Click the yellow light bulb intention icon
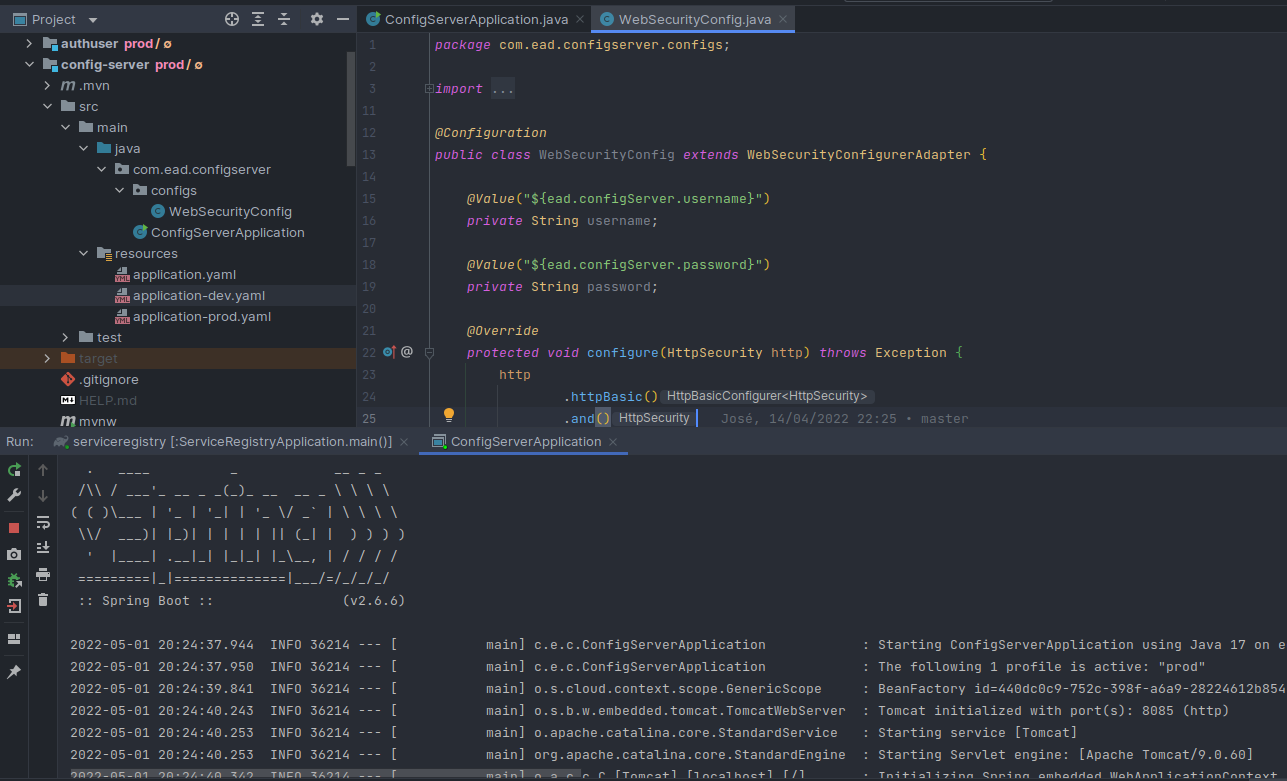1287x781 pixels. (449, 415)
